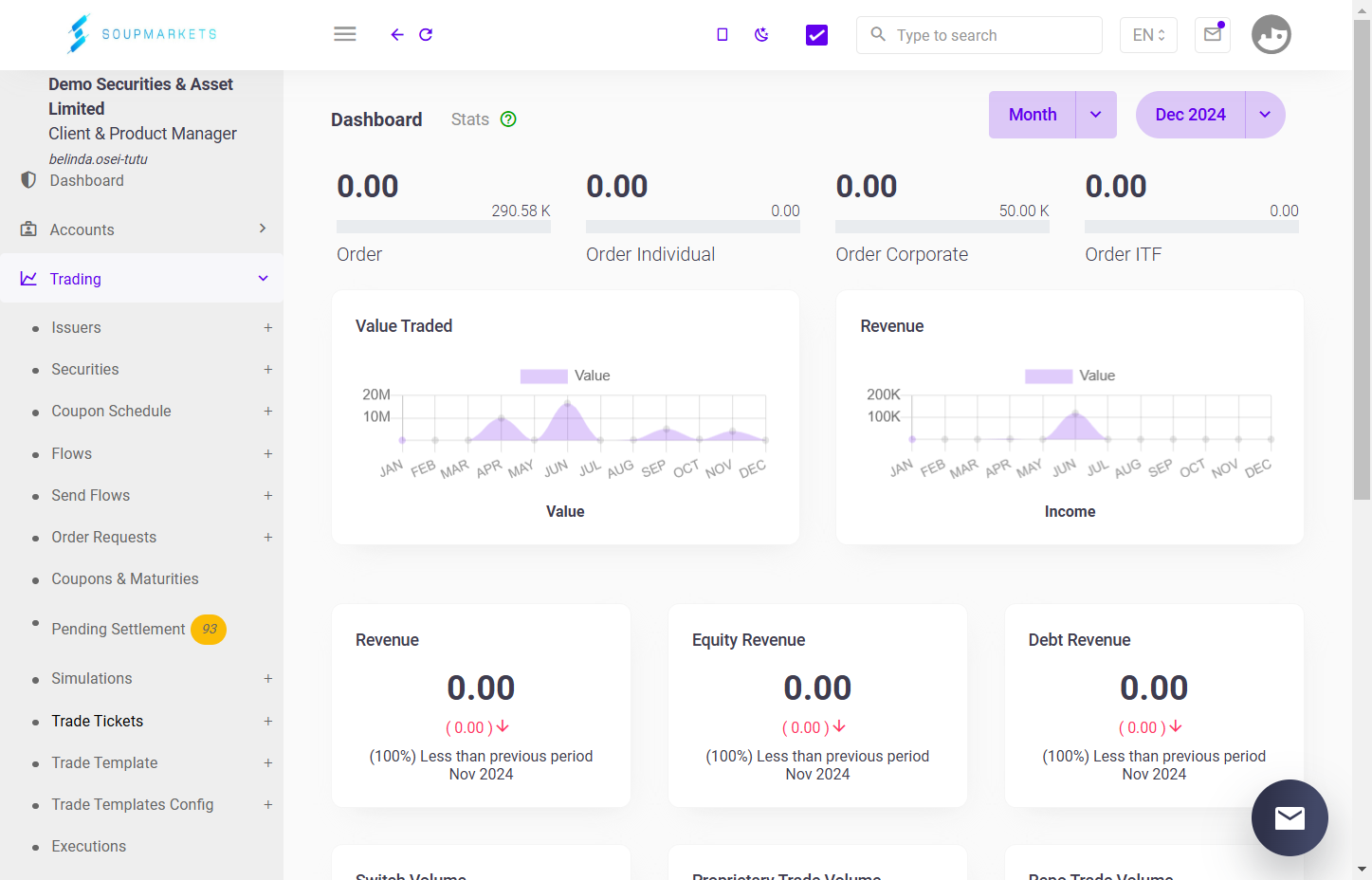Click the Dashboard shield icon

pyautogui.click(x=28, y=180)
